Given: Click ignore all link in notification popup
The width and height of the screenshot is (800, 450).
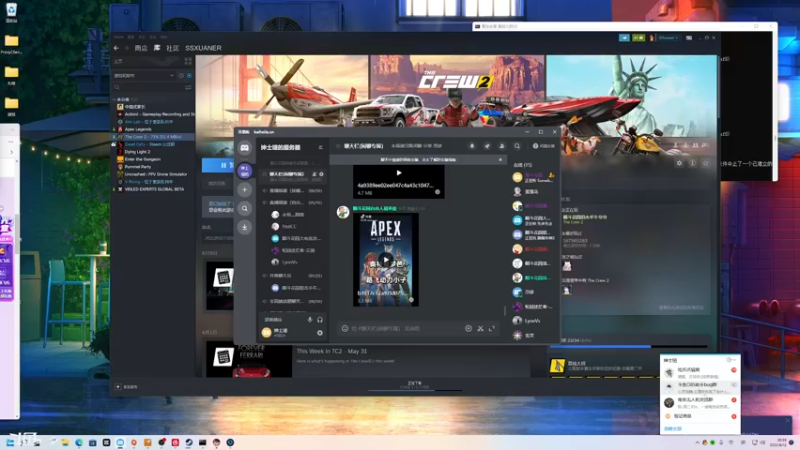Looking at the screenshot, I should point(673,429).
